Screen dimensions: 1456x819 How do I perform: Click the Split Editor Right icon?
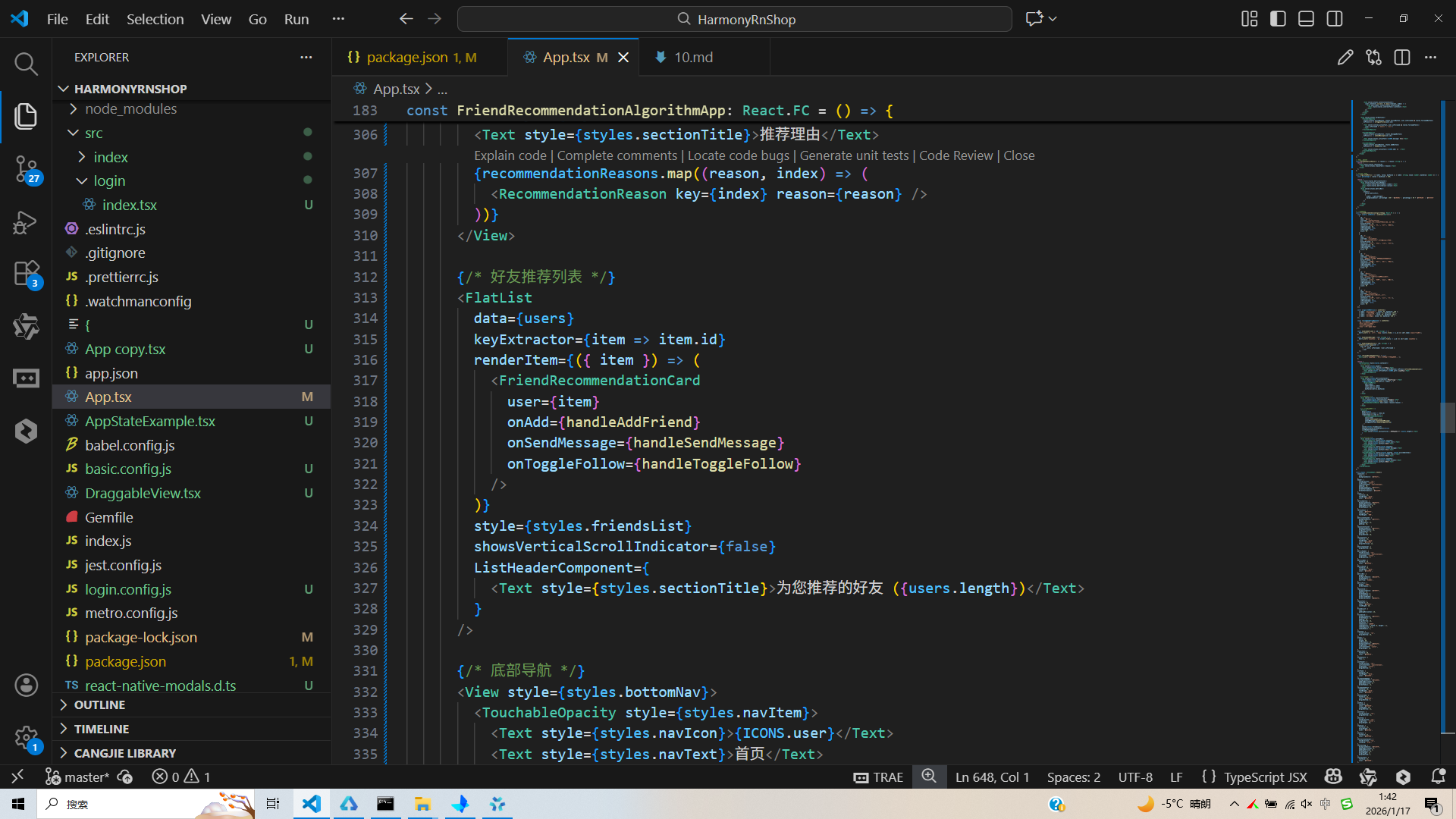click(x=1401, y=58)
